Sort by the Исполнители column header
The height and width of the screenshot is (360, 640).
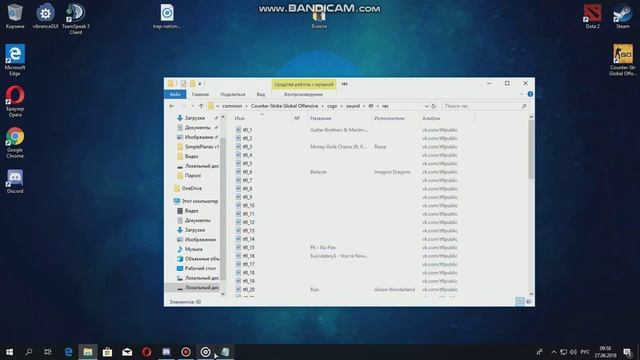389,118
